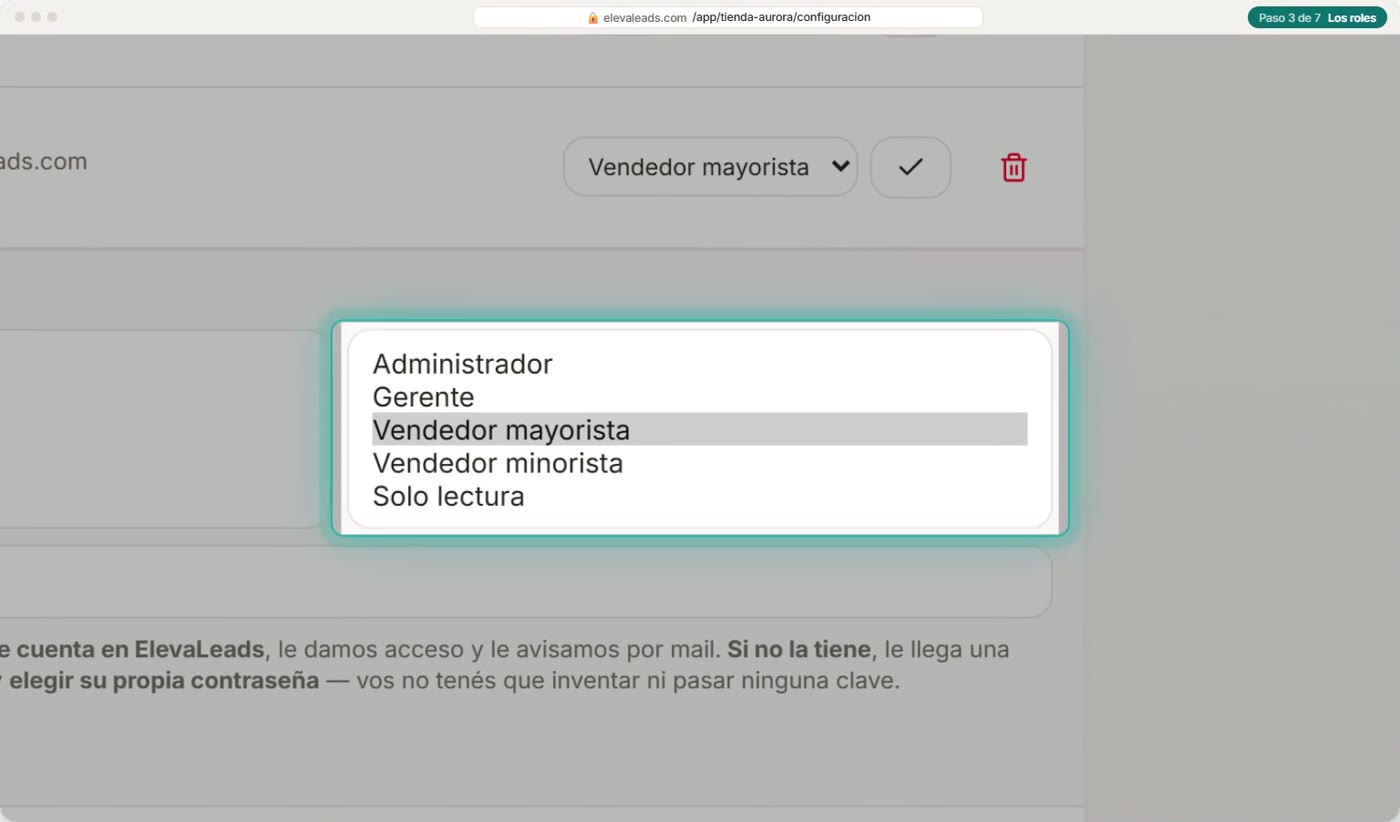Maximize the window using the third traffic-light dot
Screen dimensions: 1400x822
[x=52, y=17]
